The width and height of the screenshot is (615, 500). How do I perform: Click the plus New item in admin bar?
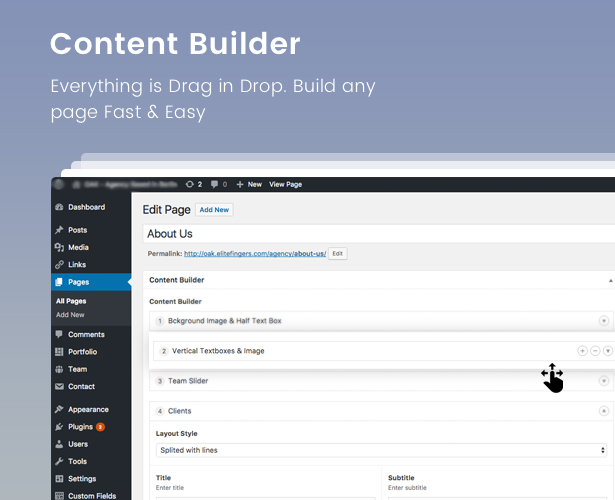tap(249, 184)
